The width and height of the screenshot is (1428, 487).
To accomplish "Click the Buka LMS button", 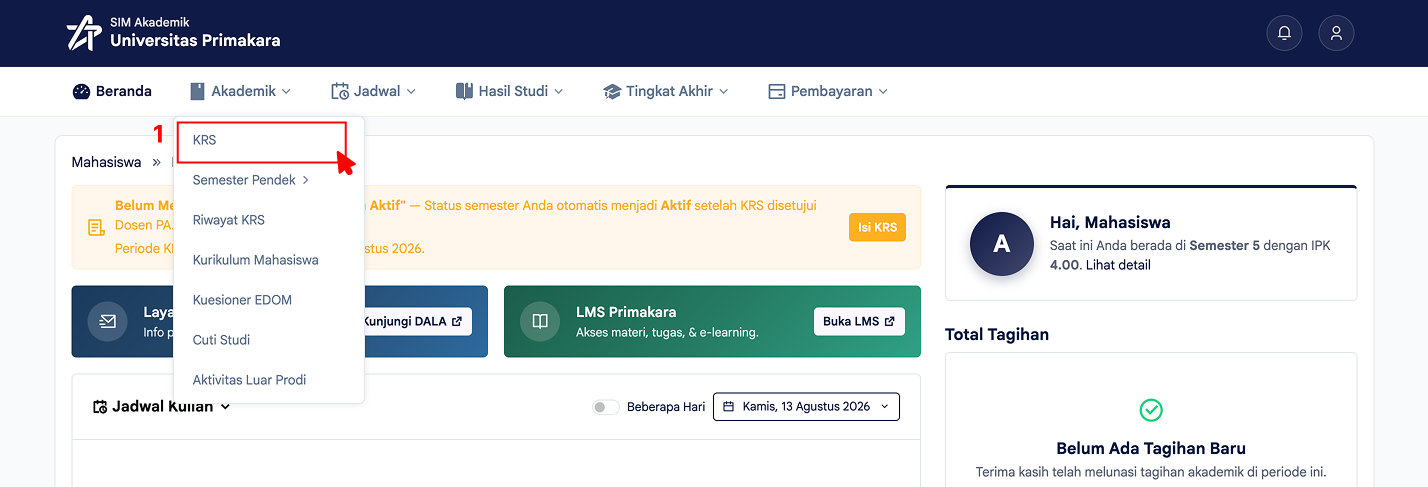I will pos(859,321).
